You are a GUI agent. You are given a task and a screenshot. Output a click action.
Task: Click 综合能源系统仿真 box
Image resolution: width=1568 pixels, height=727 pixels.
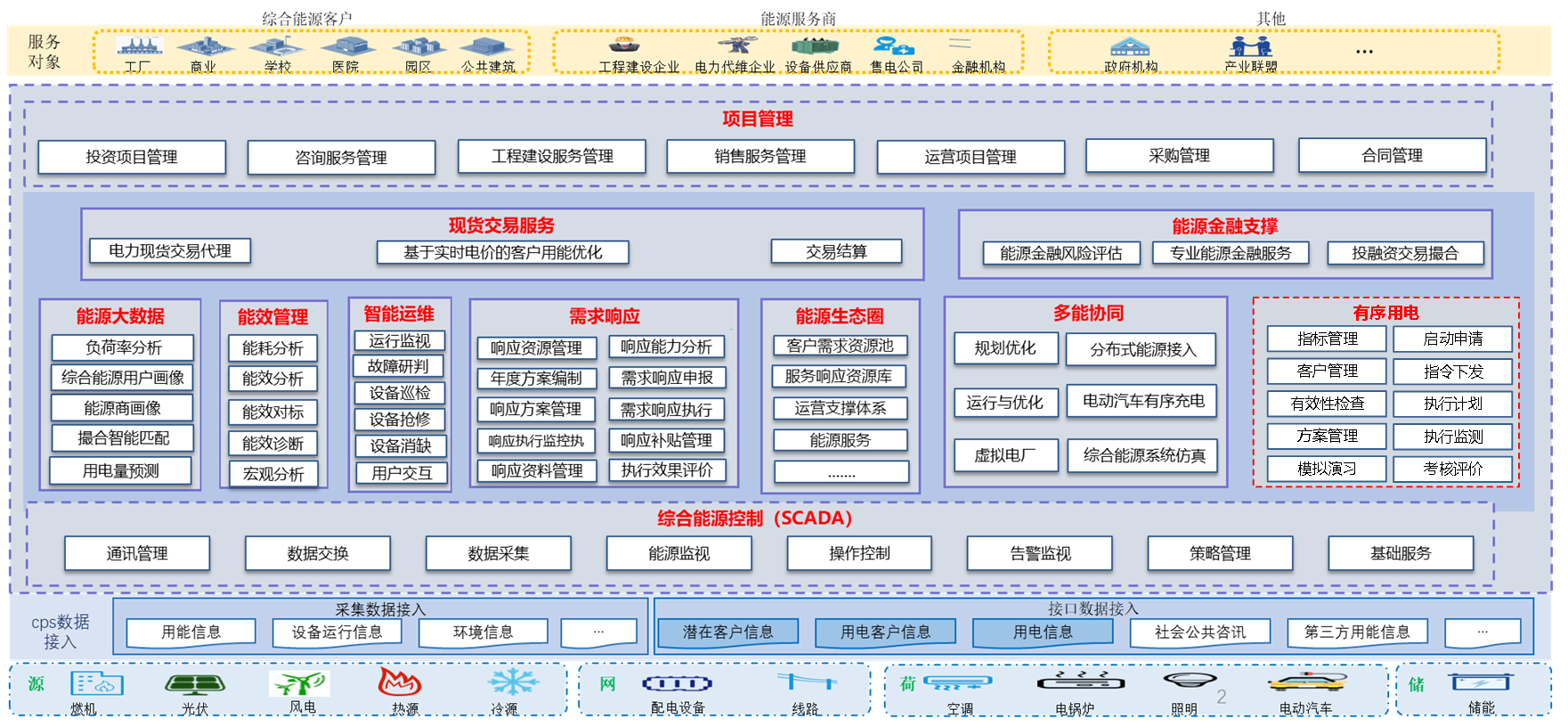(1143, 455)
